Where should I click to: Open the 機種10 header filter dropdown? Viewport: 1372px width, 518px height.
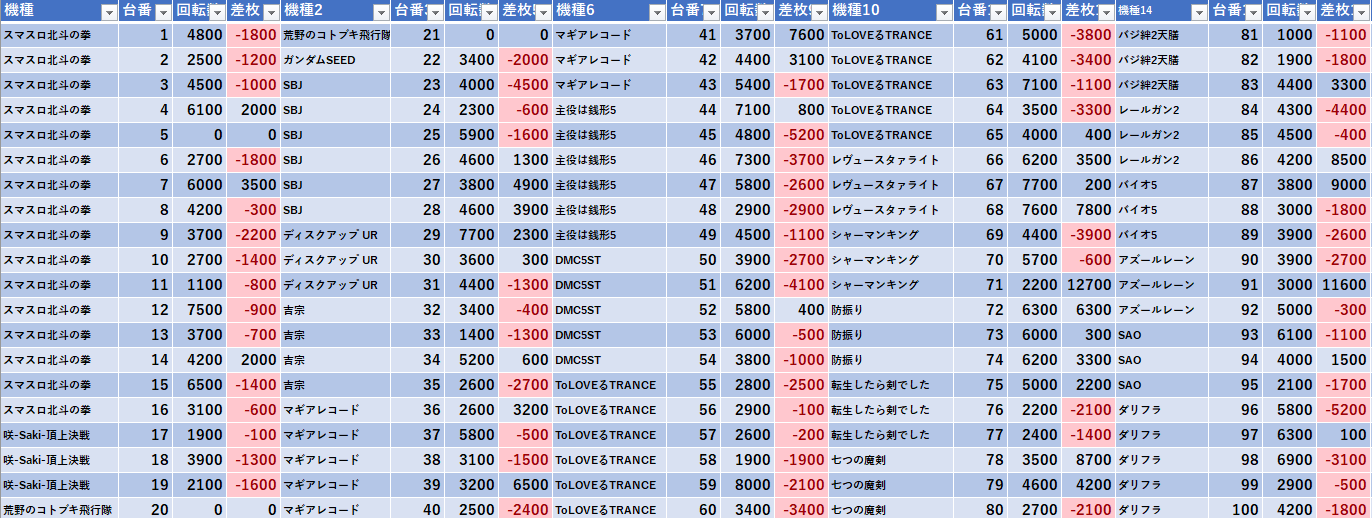pos(943,13)
